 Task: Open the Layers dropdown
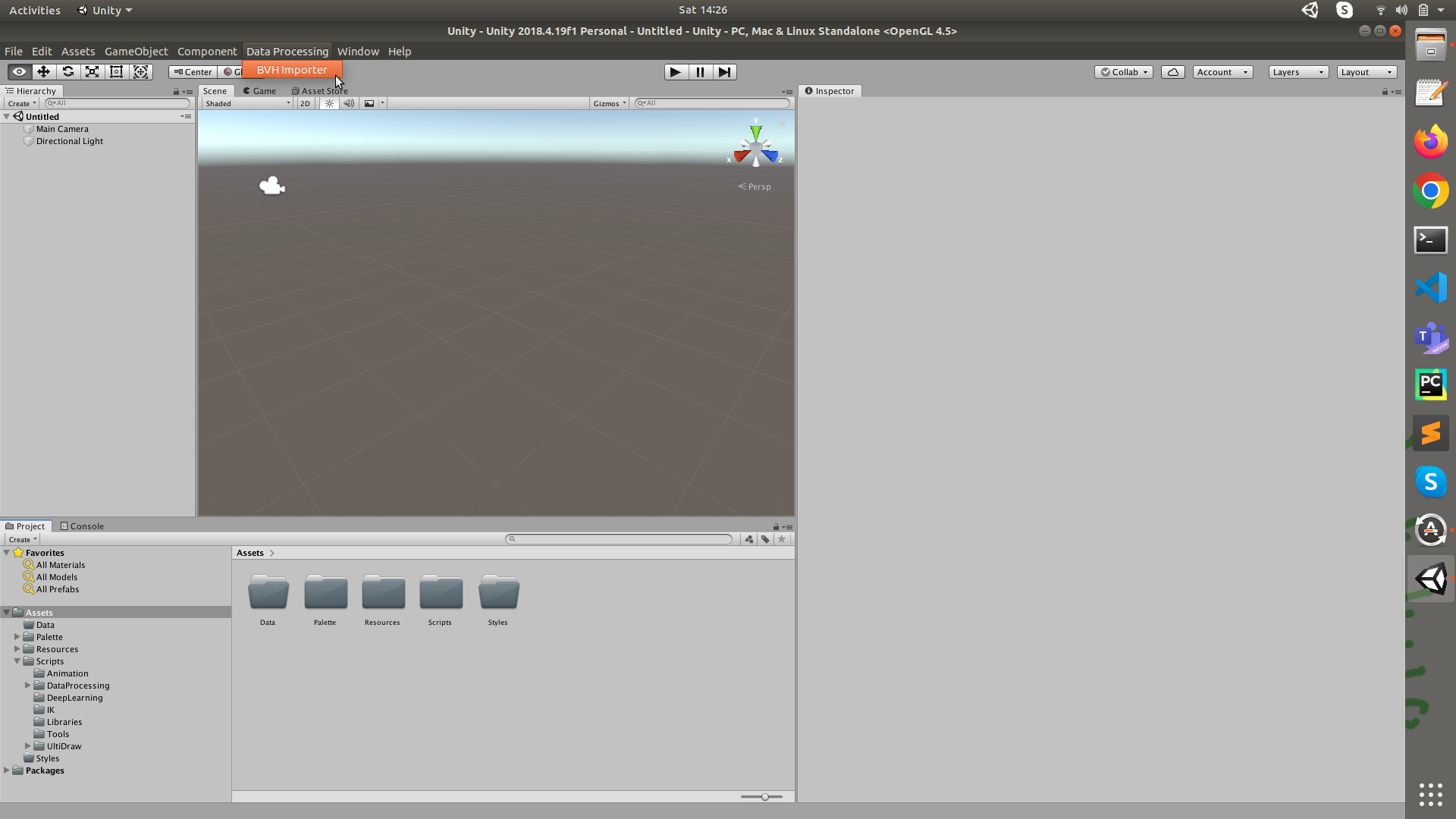click(1298, 72)
